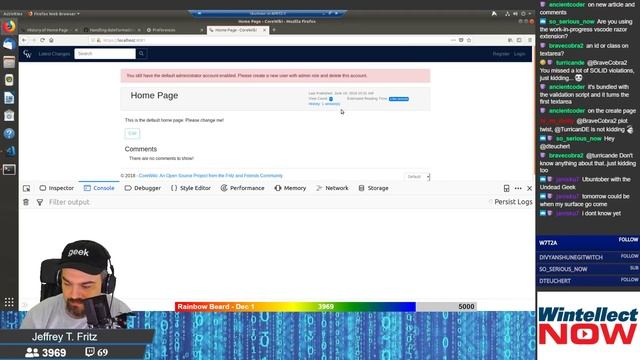640x360 pixels.
Task: Switch to the Memory tab
Action: click(290, 188)
